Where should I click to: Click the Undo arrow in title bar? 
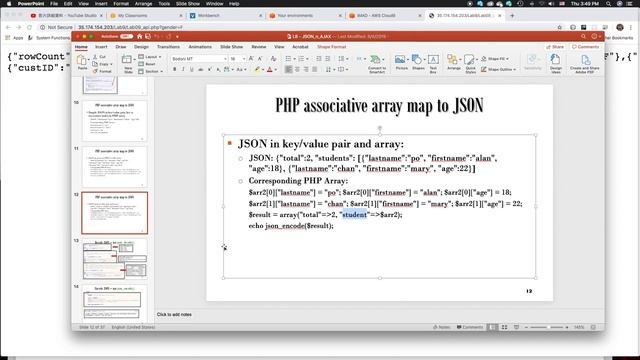coord(157,36)
